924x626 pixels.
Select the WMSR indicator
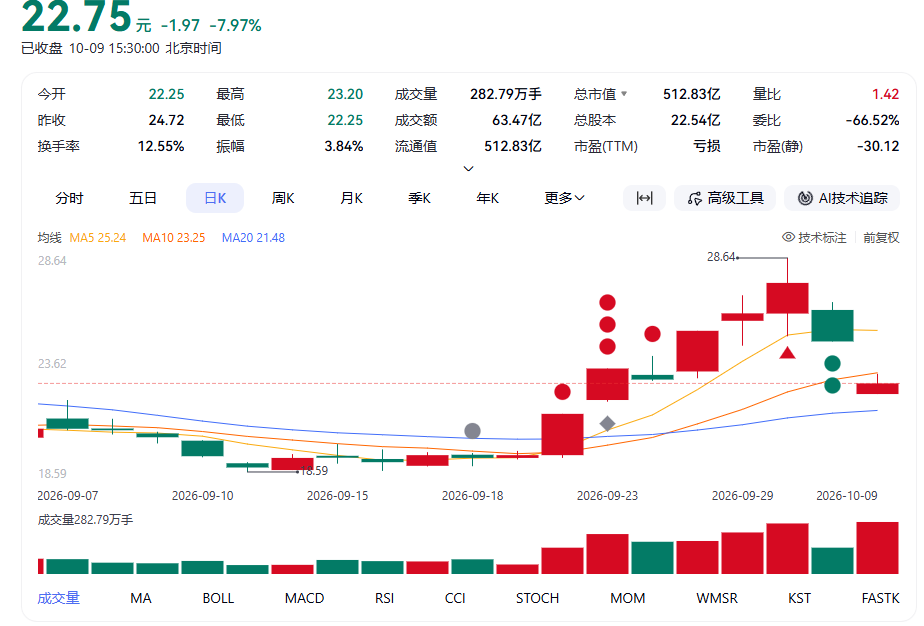[x=717, y=598]
